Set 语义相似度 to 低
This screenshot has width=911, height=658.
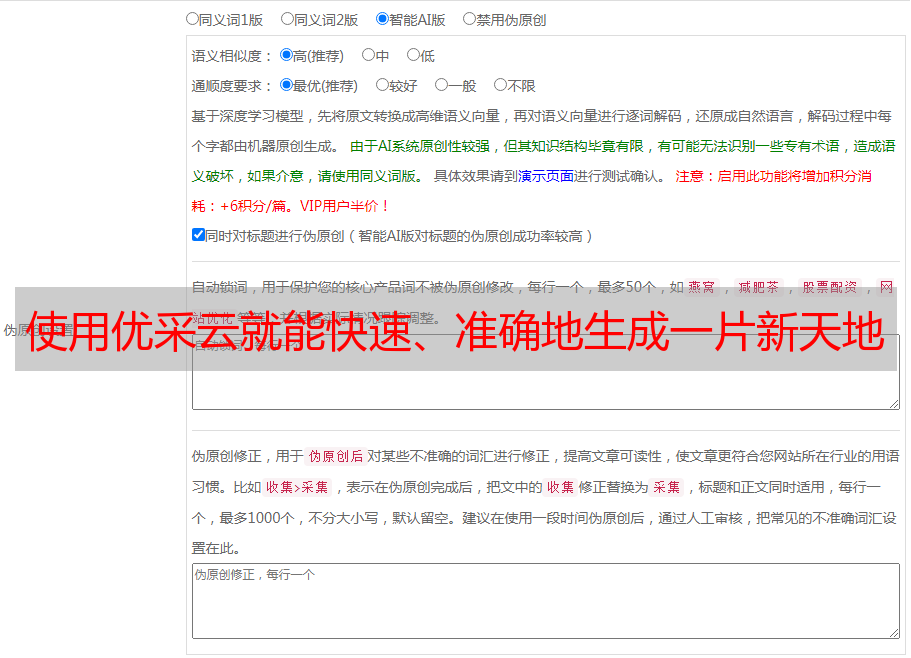[x=413, y=55]
